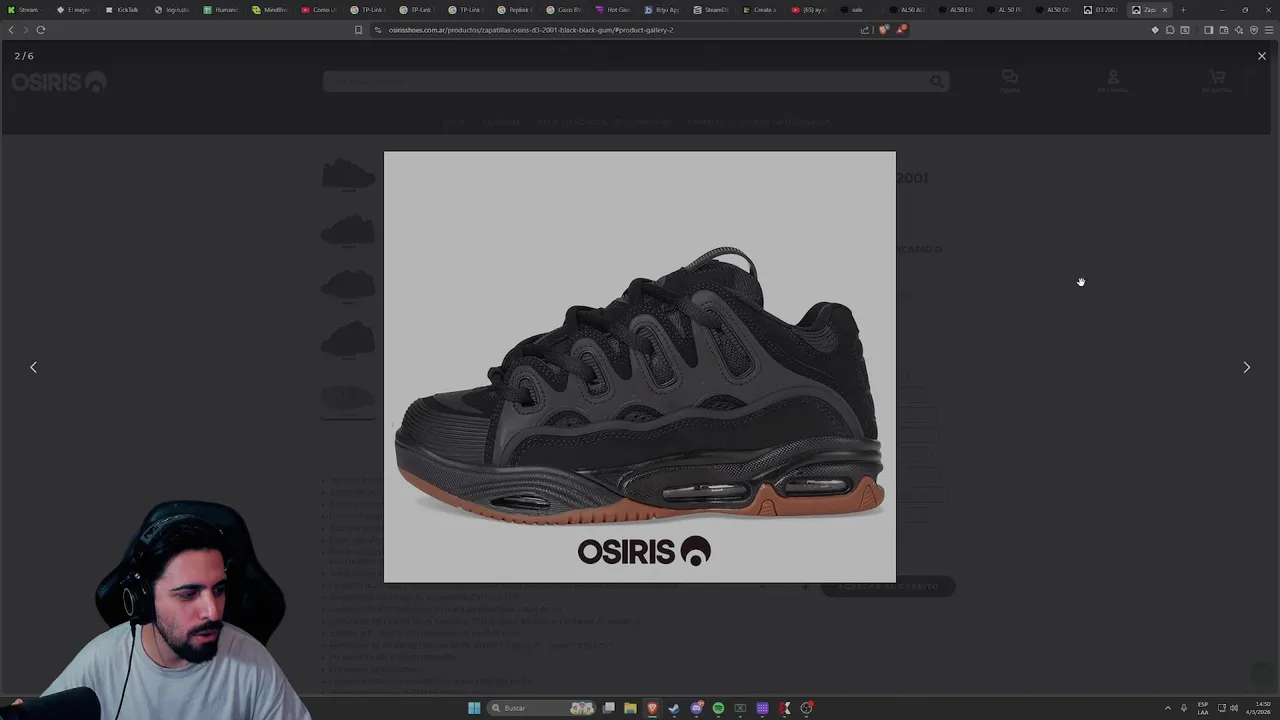Open File Explorer from the taskbar
The width and height of the screenshot is (1280, 720).
coord(630,708)
